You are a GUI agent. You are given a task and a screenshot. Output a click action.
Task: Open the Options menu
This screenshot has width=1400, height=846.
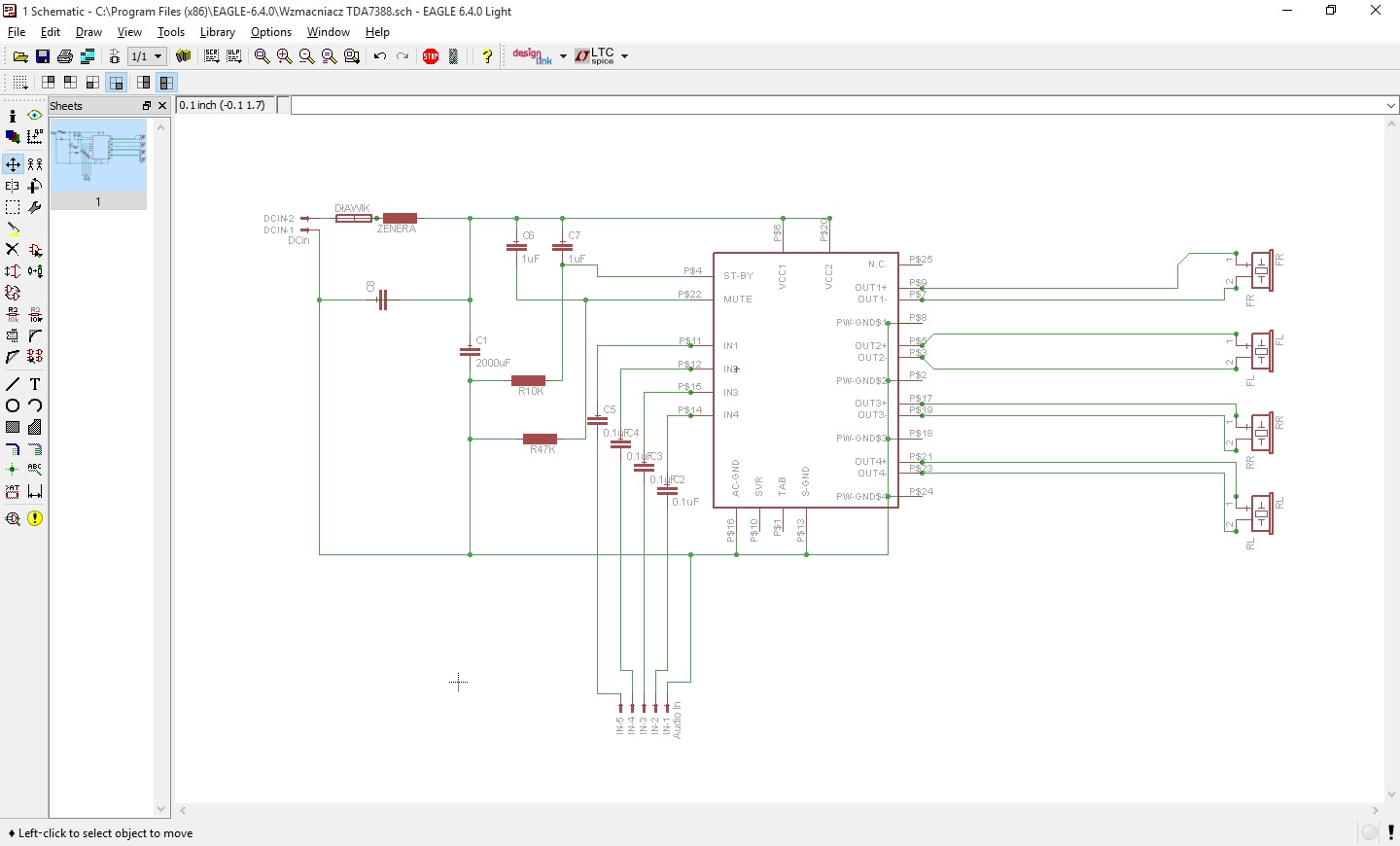coord(271,32)
